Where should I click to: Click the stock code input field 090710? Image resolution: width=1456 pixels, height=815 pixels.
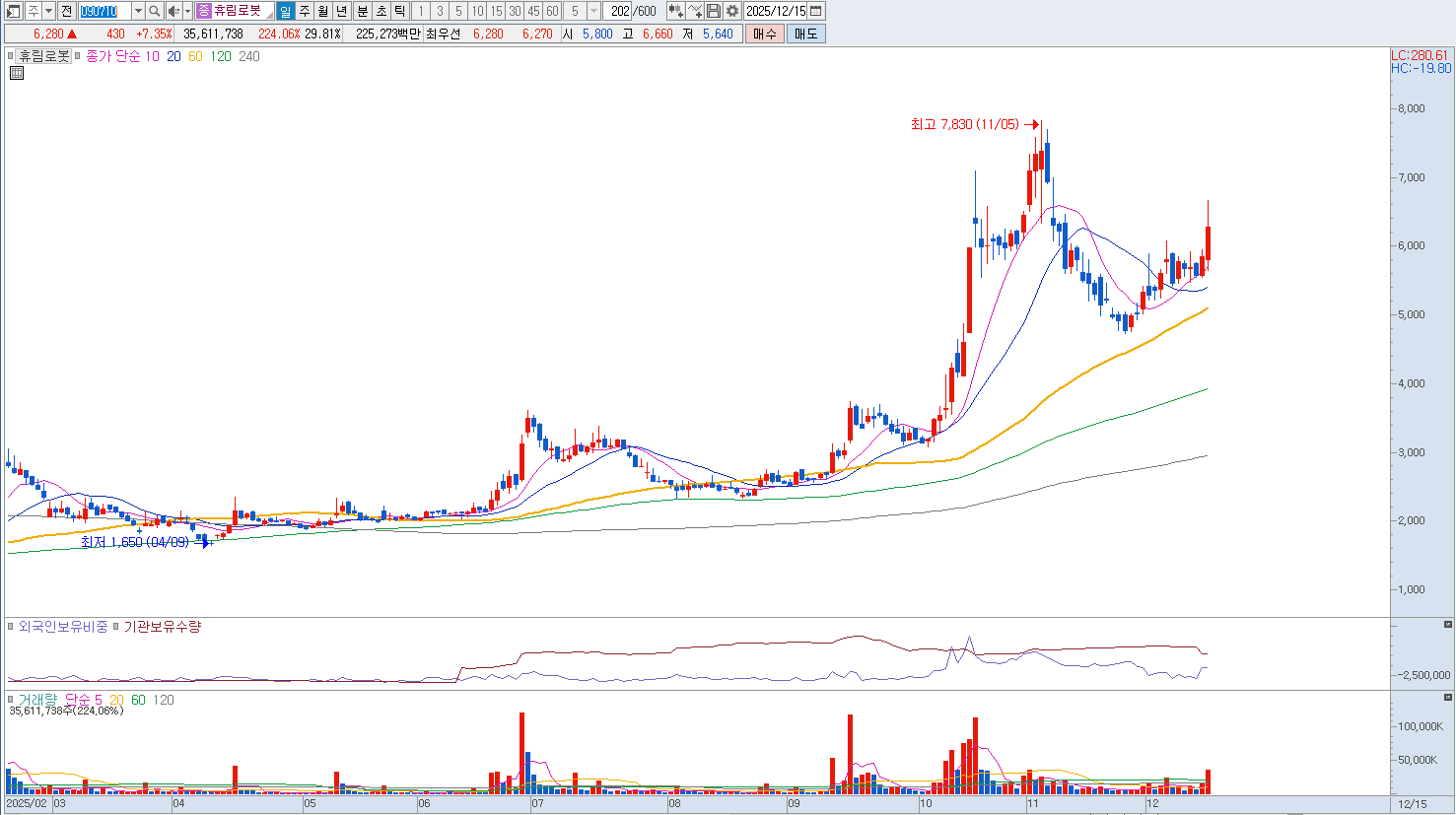[104, 11]
